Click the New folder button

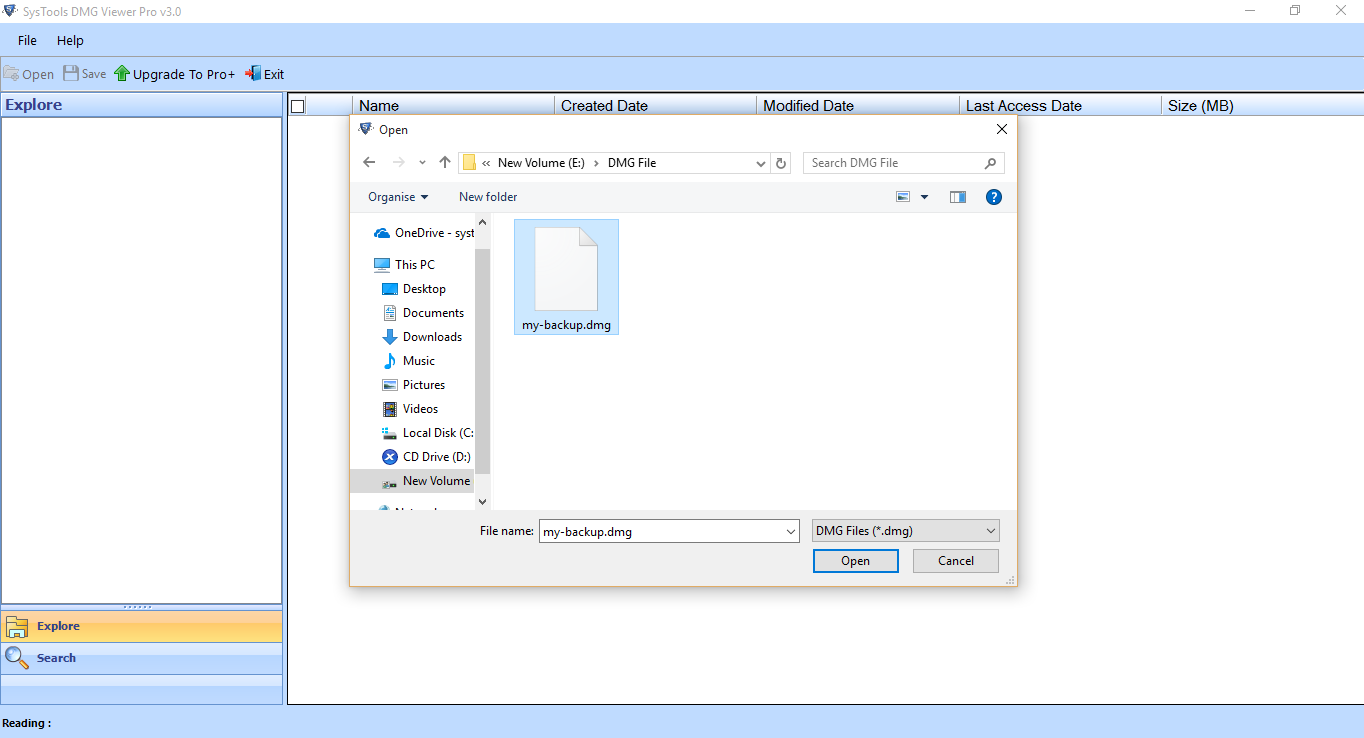488,196
